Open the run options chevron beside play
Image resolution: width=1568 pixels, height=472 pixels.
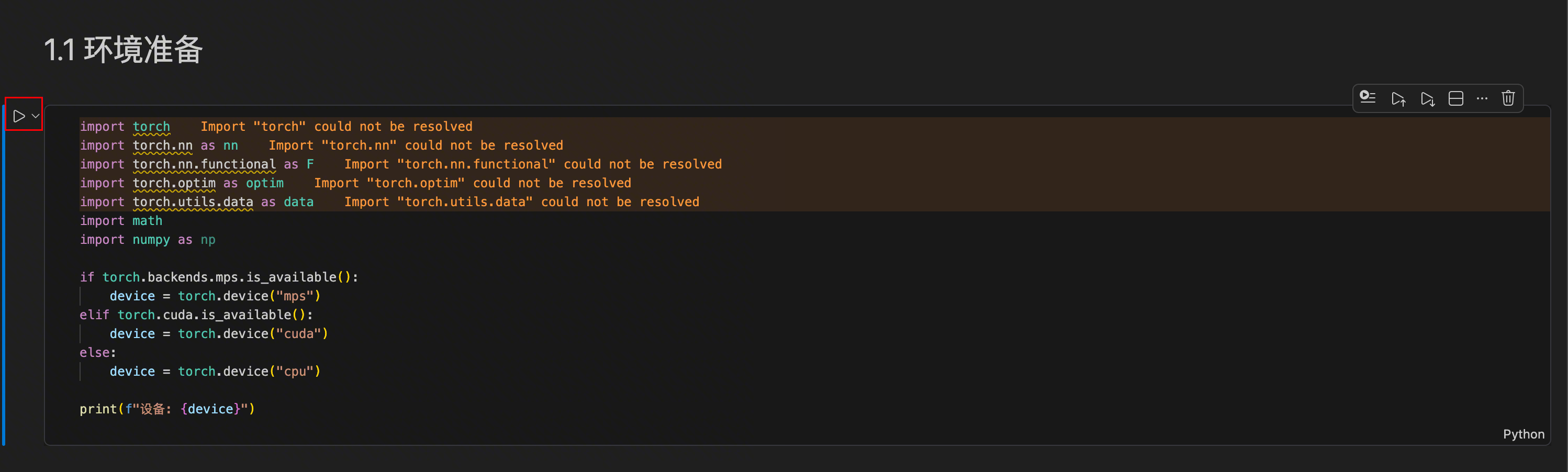35,116
